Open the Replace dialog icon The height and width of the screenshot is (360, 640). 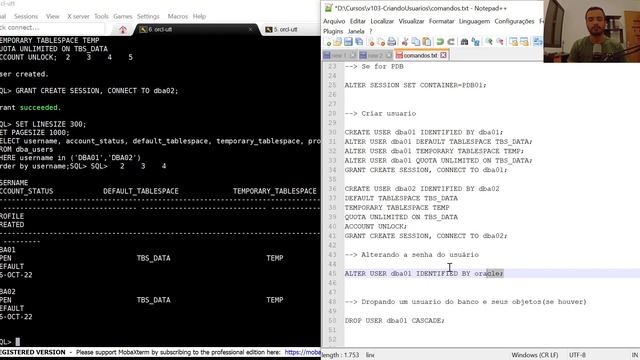click(476, 42)
